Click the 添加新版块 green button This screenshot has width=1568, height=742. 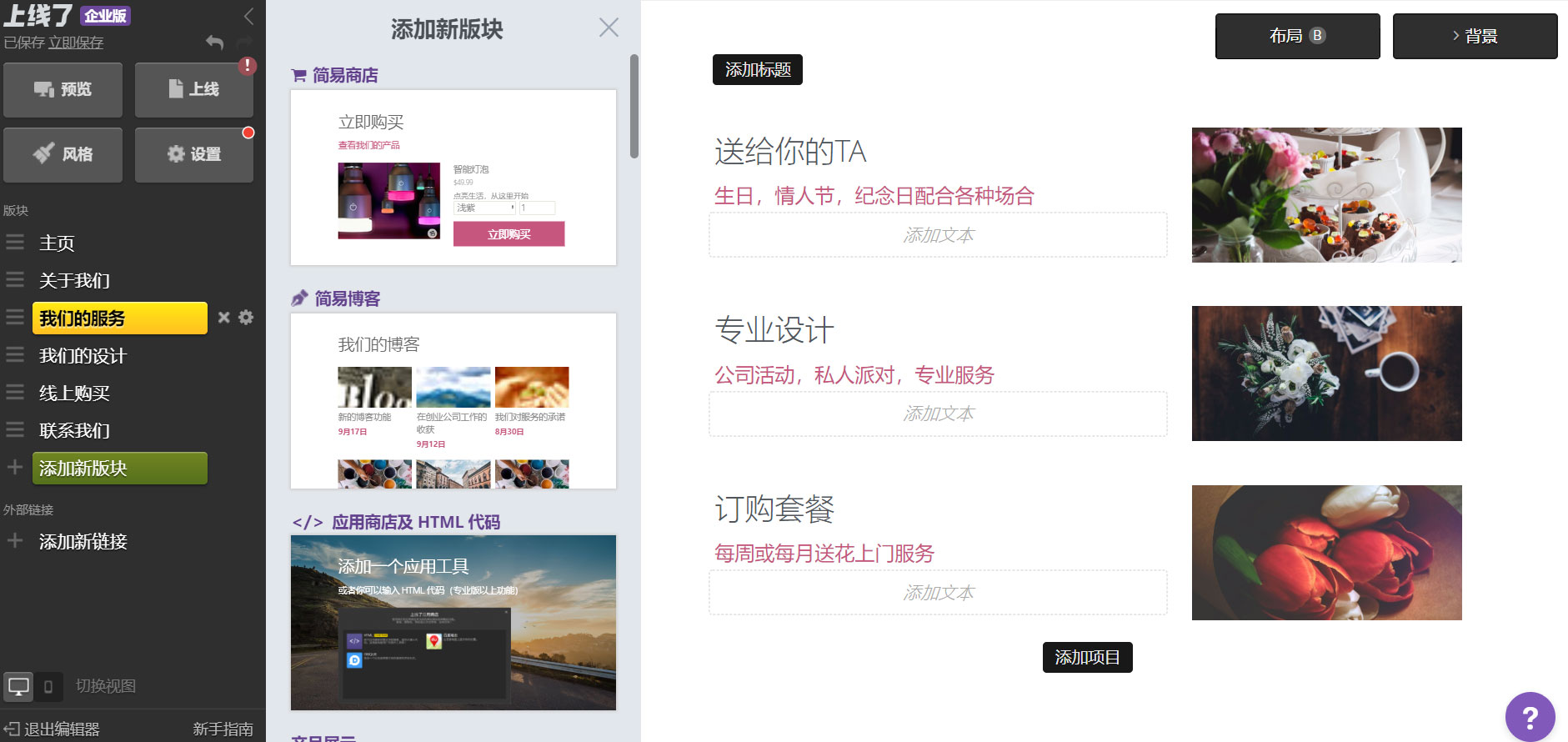[120, 469]
